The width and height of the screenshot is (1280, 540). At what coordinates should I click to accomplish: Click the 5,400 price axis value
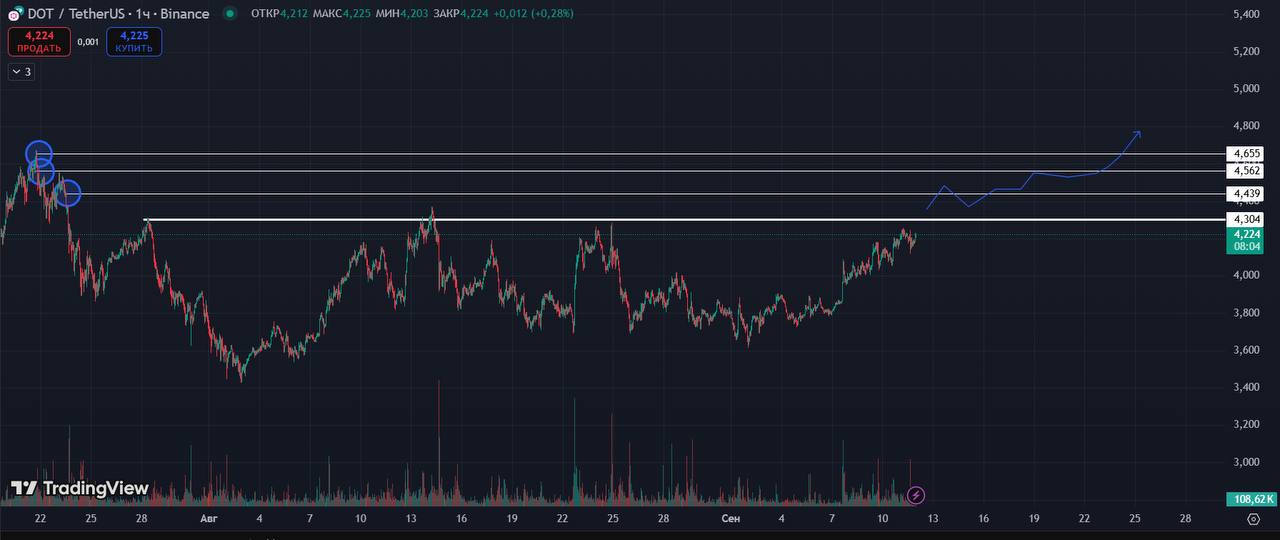coord(1246,14)
